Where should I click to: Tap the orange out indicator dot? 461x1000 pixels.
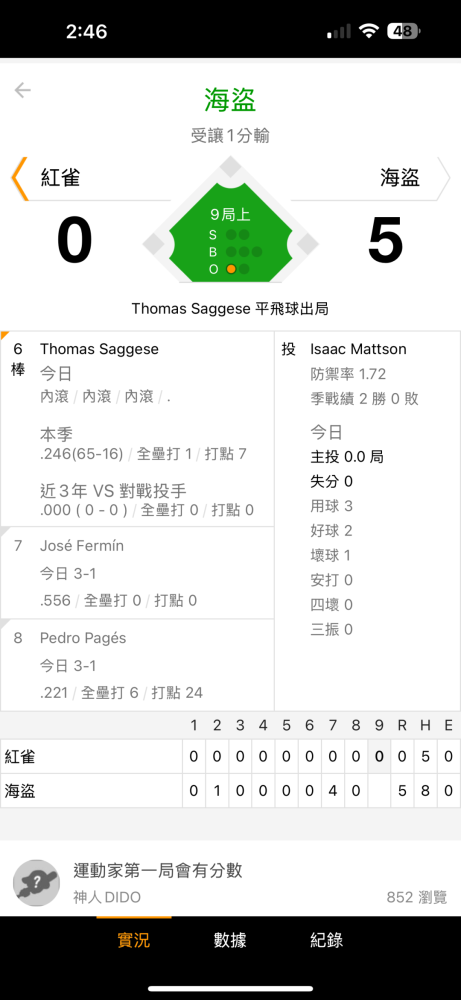pyautogui.click(x=231, y=269)
